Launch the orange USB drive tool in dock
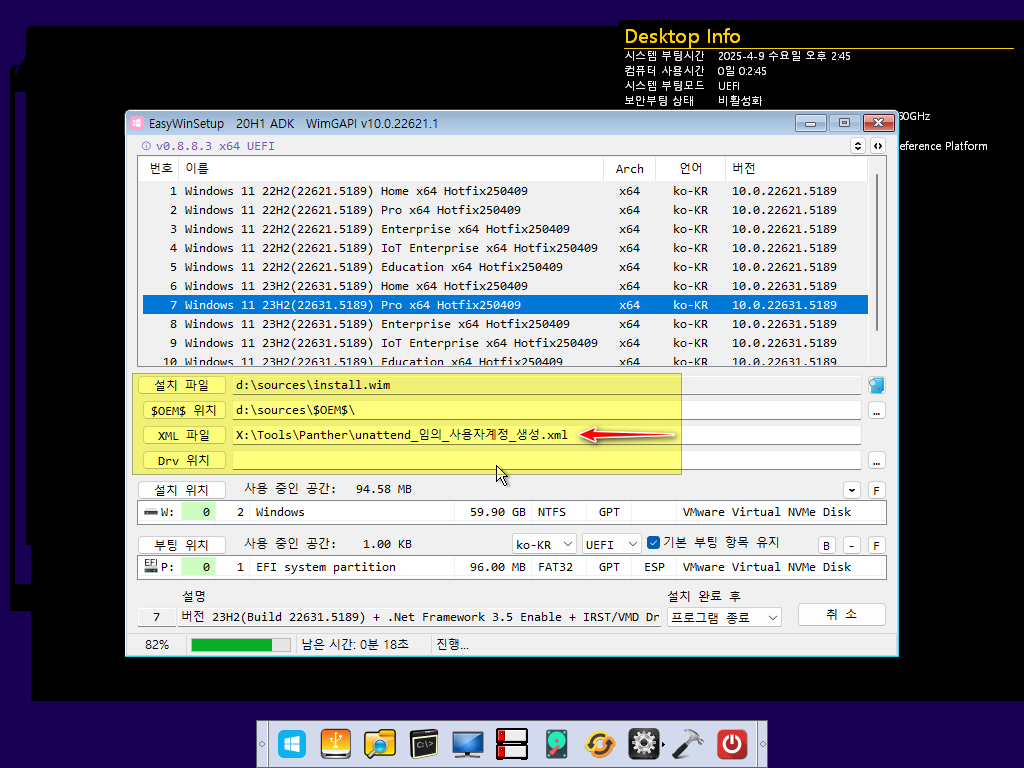The width and height of the screenshot is (1024, 768). click(x=336, y=744)
